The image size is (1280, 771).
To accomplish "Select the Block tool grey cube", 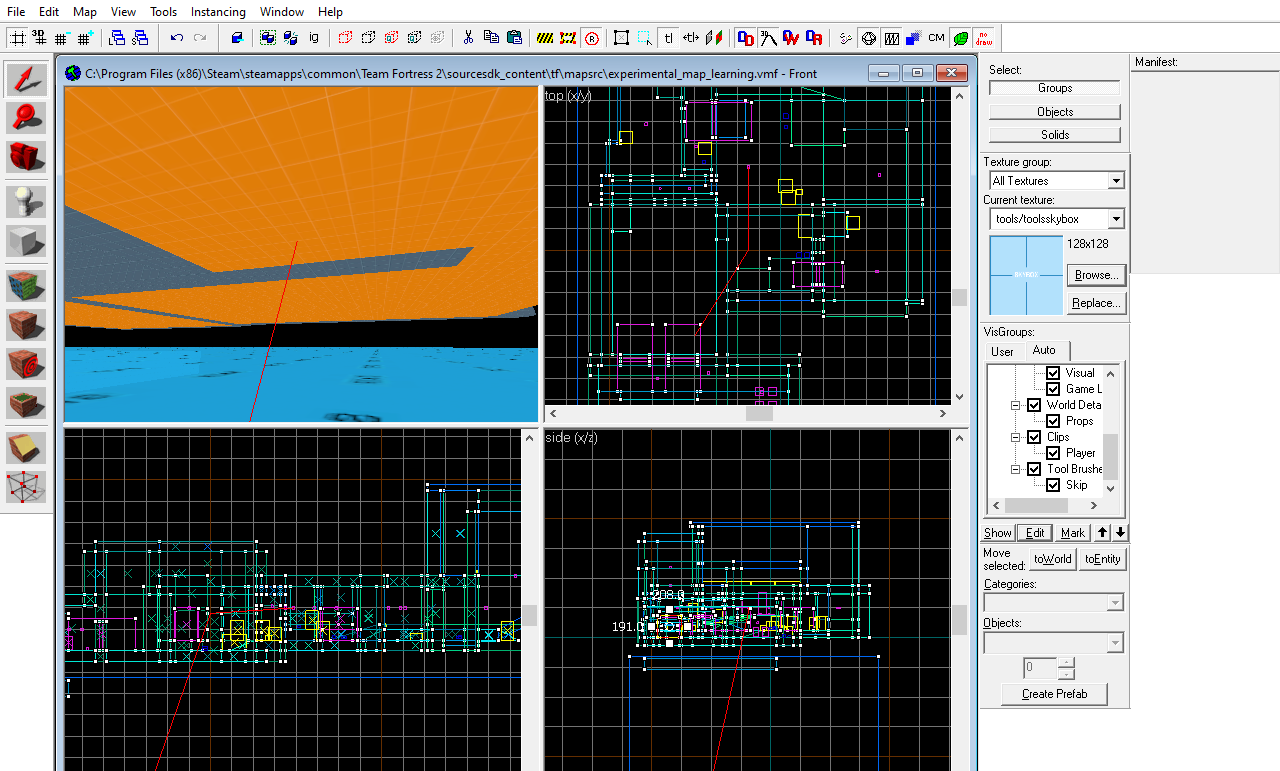I will [x=26, y=241].
